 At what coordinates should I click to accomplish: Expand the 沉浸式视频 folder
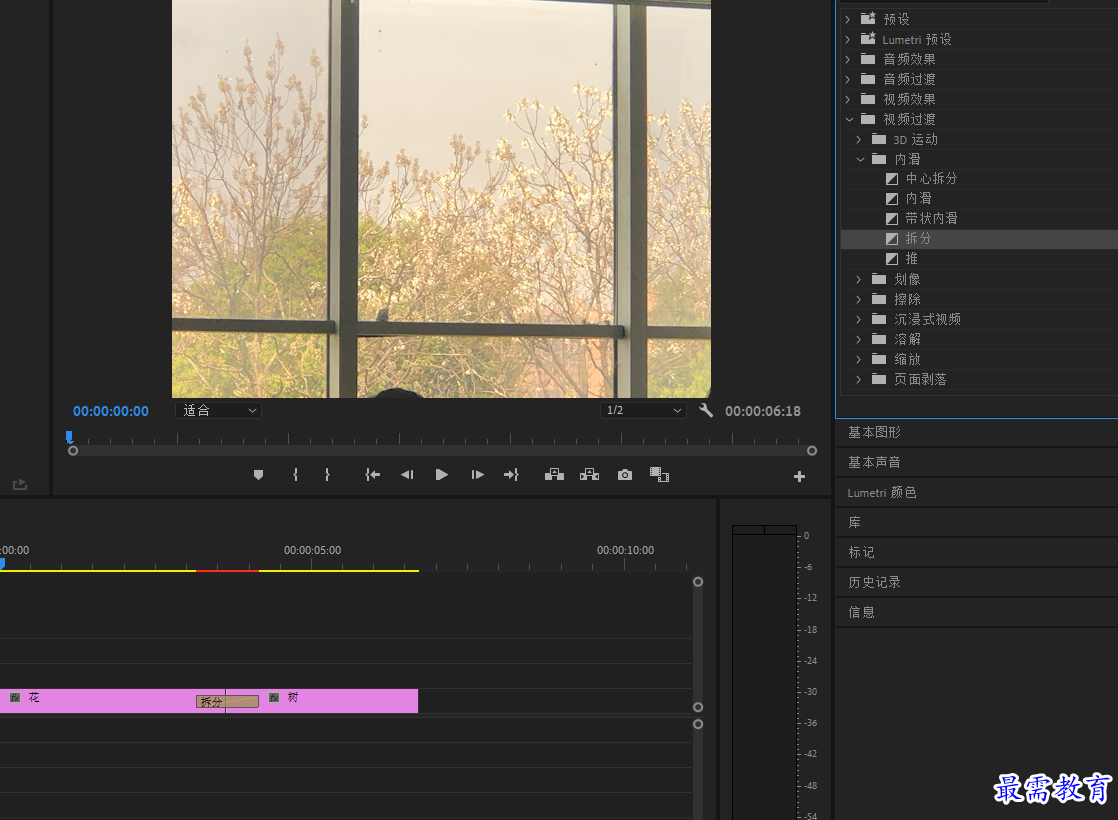click(858, 319)
